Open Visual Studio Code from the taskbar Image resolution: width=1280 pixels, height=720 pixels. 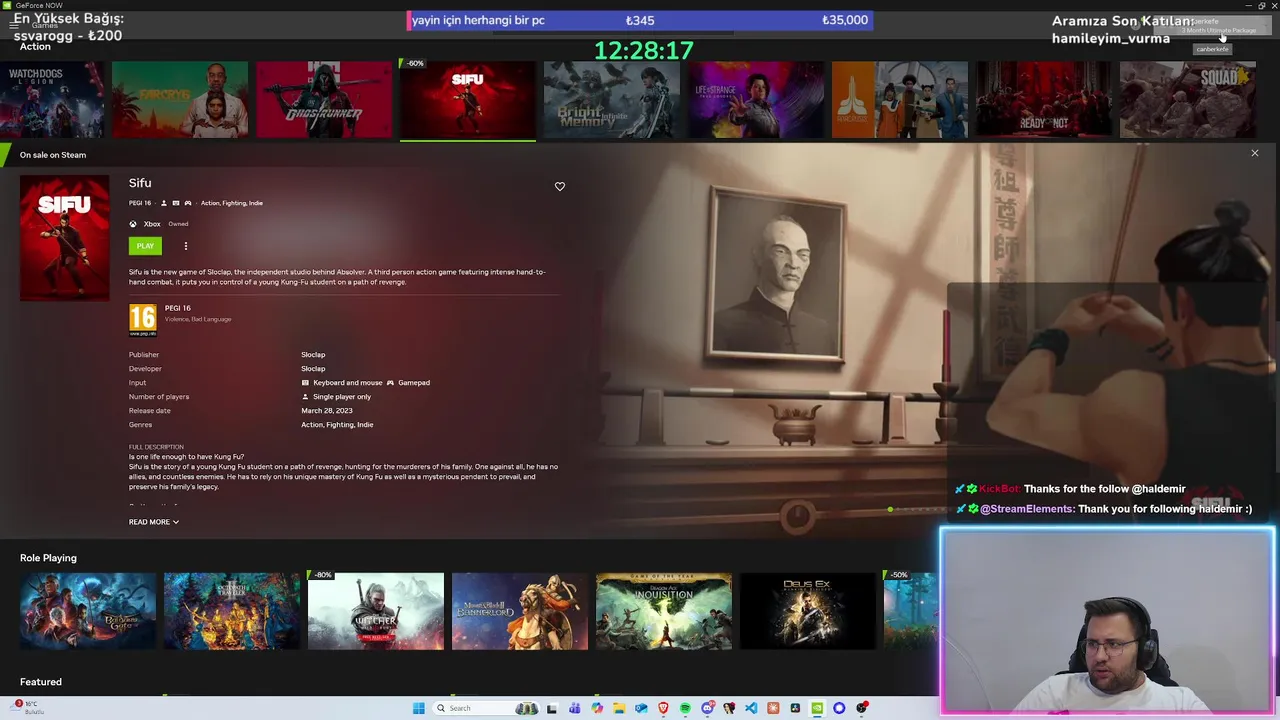pyautogui.click(x=751, y=708)
